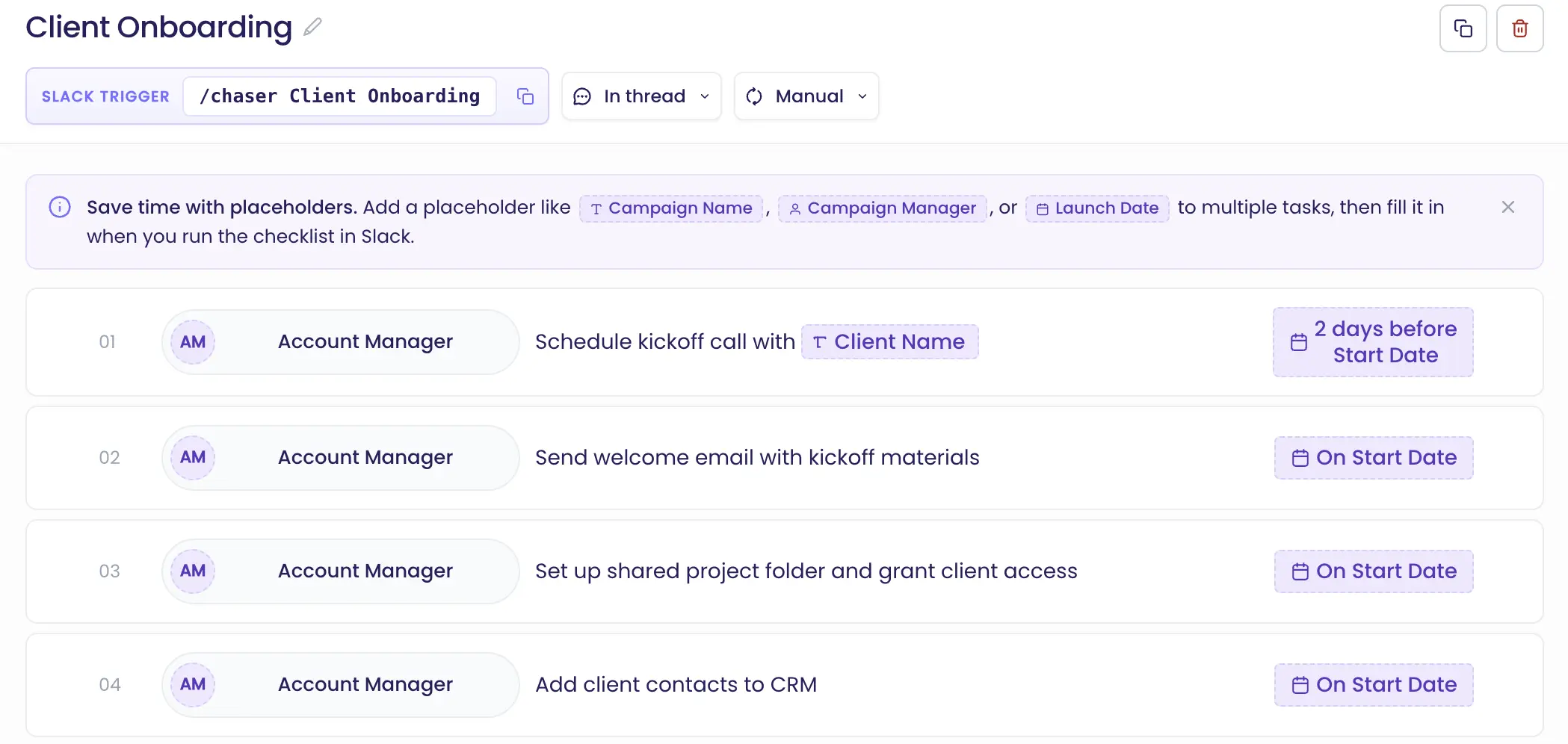Image resolution: width=1568 pixels, height=744 pixels.
Task: Open the 2 days before Start Date selector
Action: click(1373, 342)
